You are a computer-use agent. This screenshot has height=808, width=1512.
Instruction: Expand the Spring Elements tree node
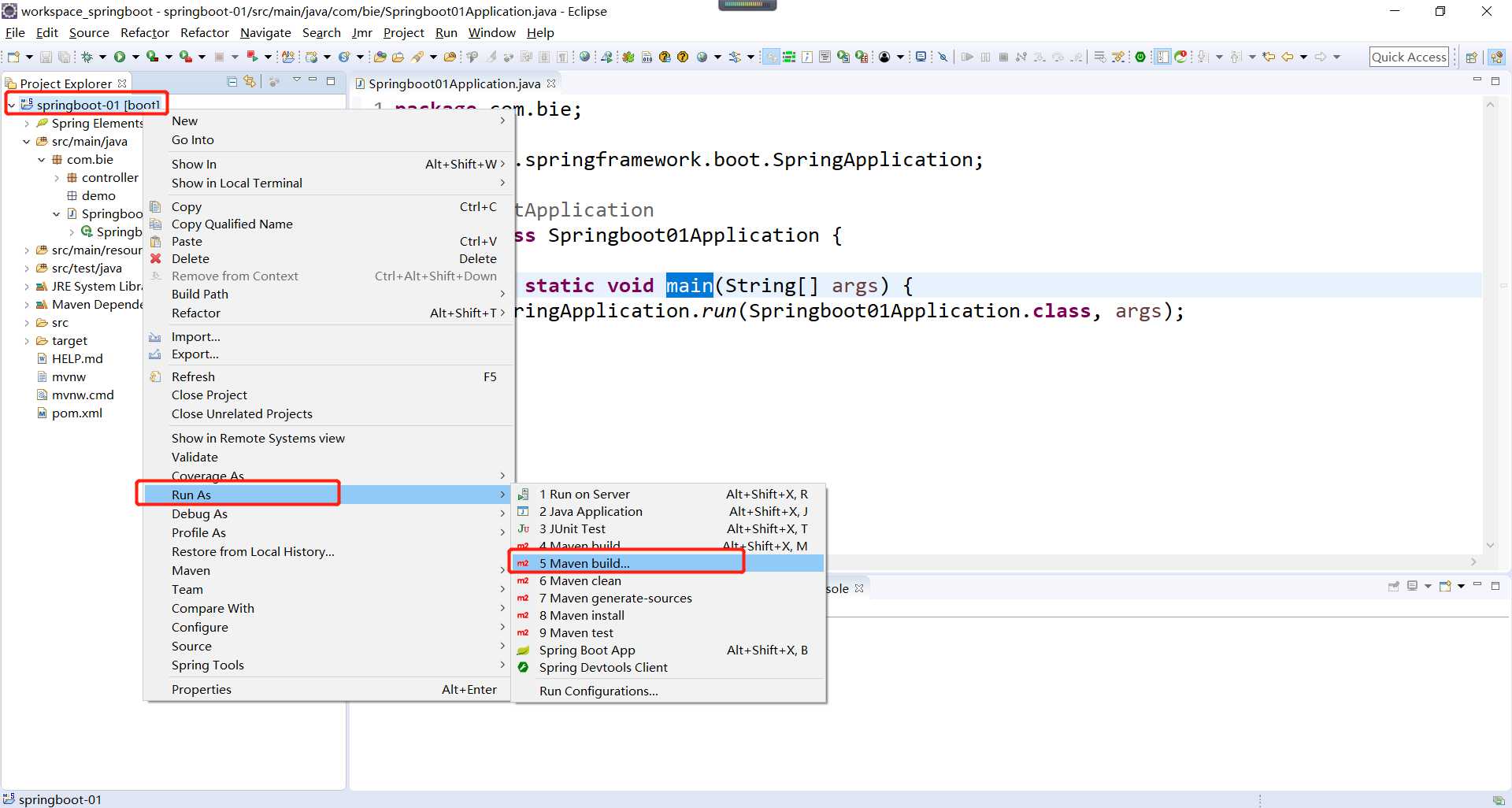(27, 123)
